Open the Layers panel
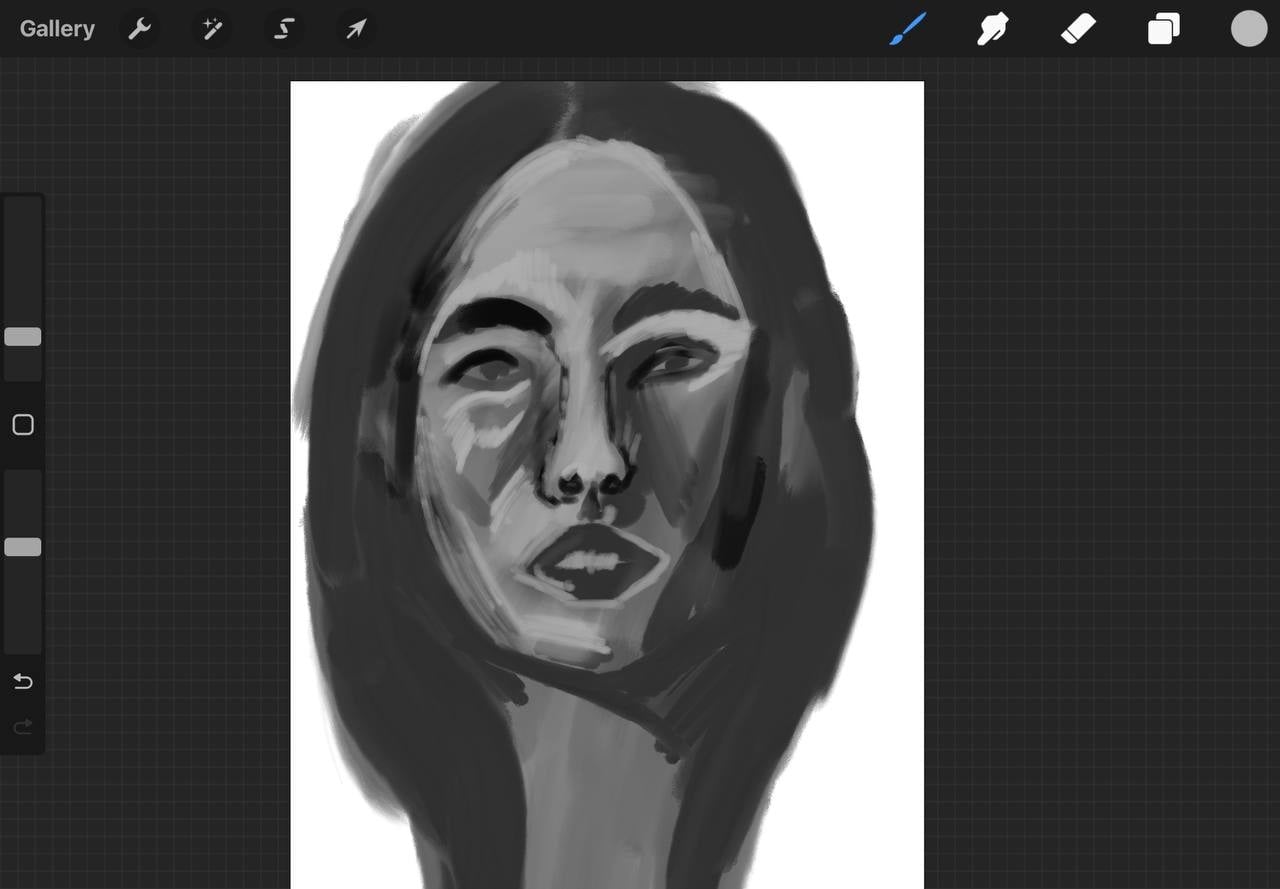This screenshot has width=1280, height=889. [1164, 29]
